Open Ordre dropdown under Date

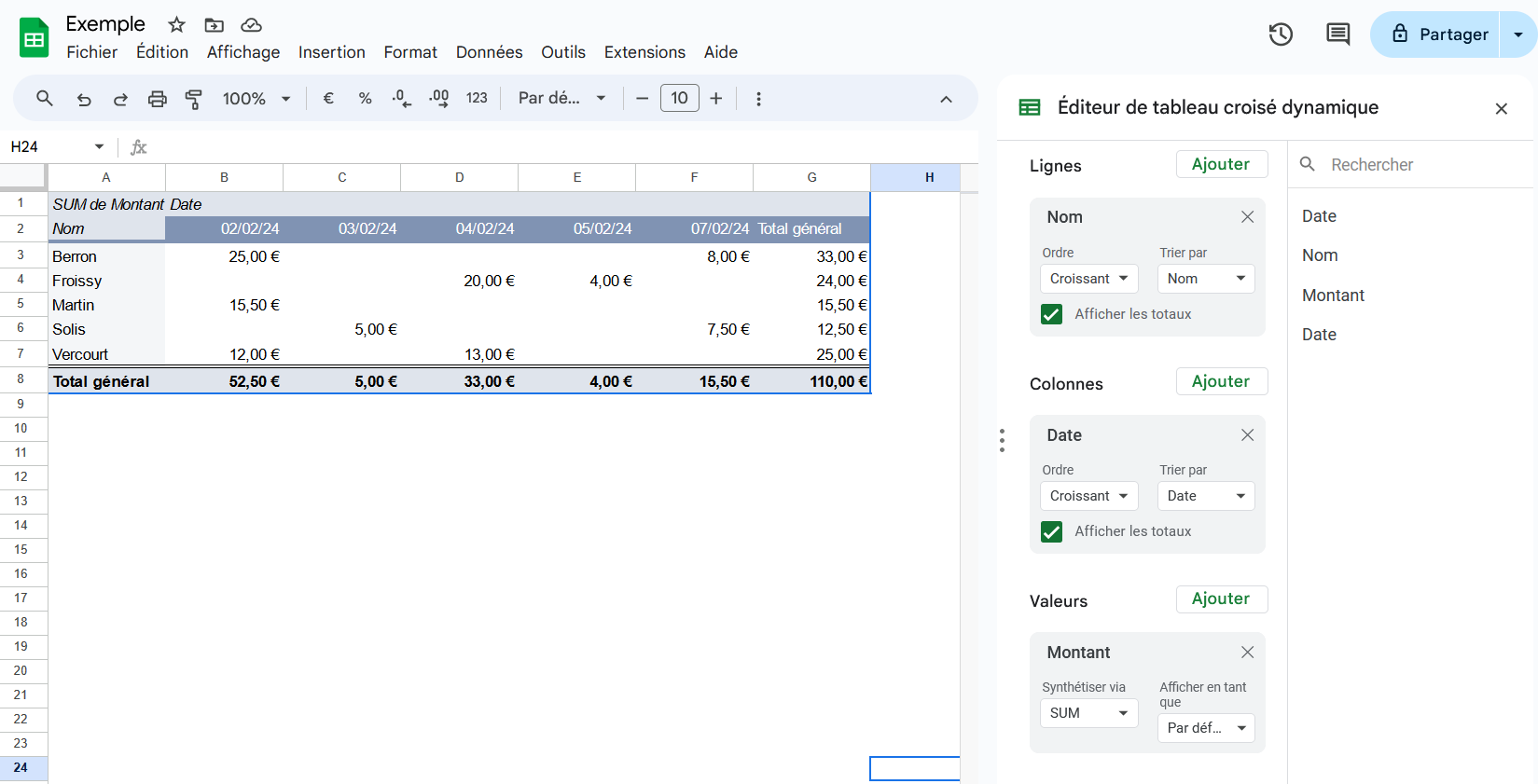click(x=1088, y=496)
